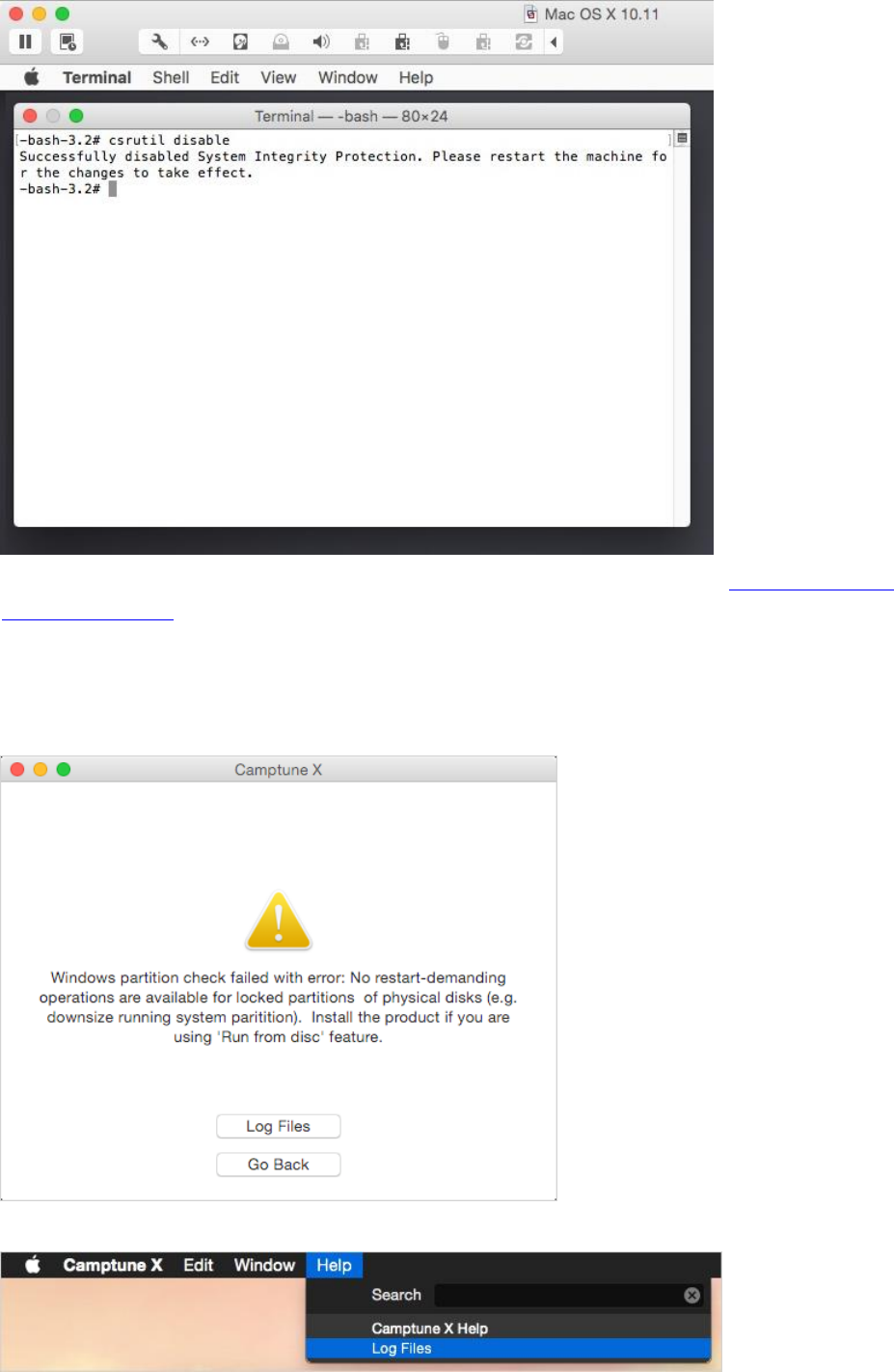Click the first greyed USB device icon
894x1372 pixels.
362,41
